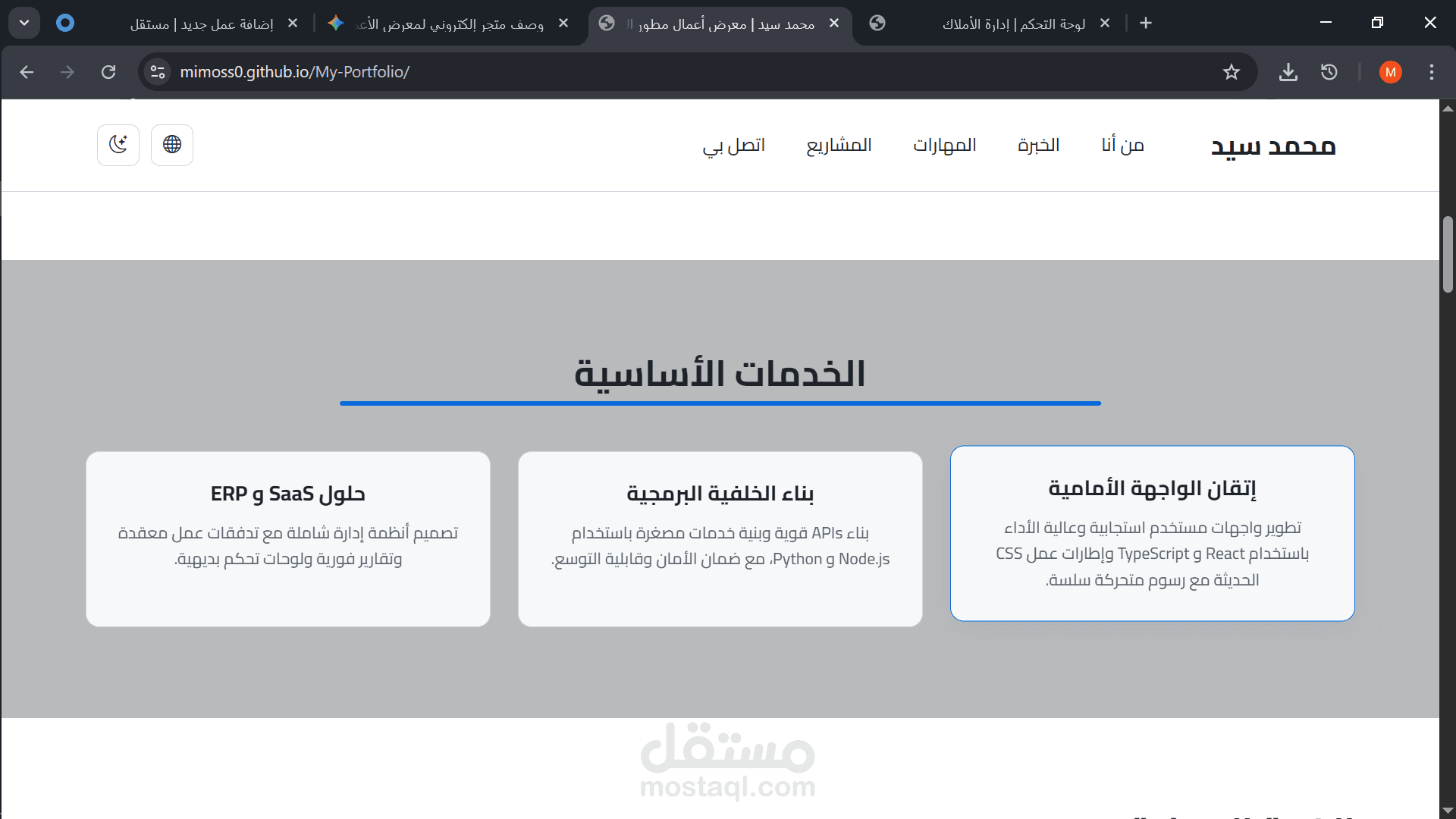This screenshot has height=819, width=1456.
Task: Open a new browser tab
Action: [x=1145, y=24]
